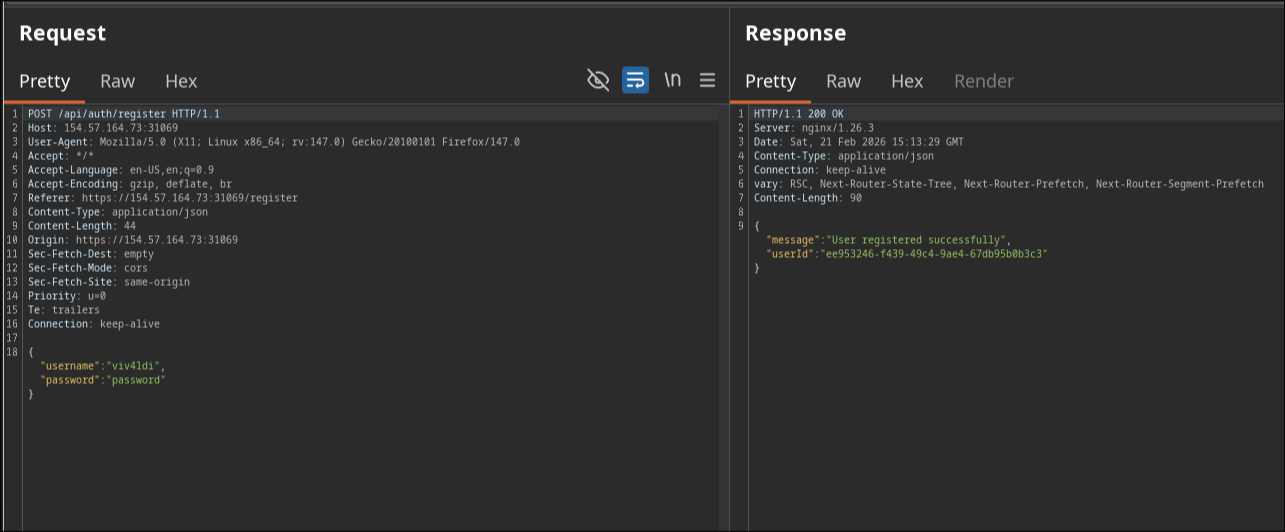Click the request Content-Length: 44 line
1285x532 pixels.
pyautogui.click(x=82, y=226)
